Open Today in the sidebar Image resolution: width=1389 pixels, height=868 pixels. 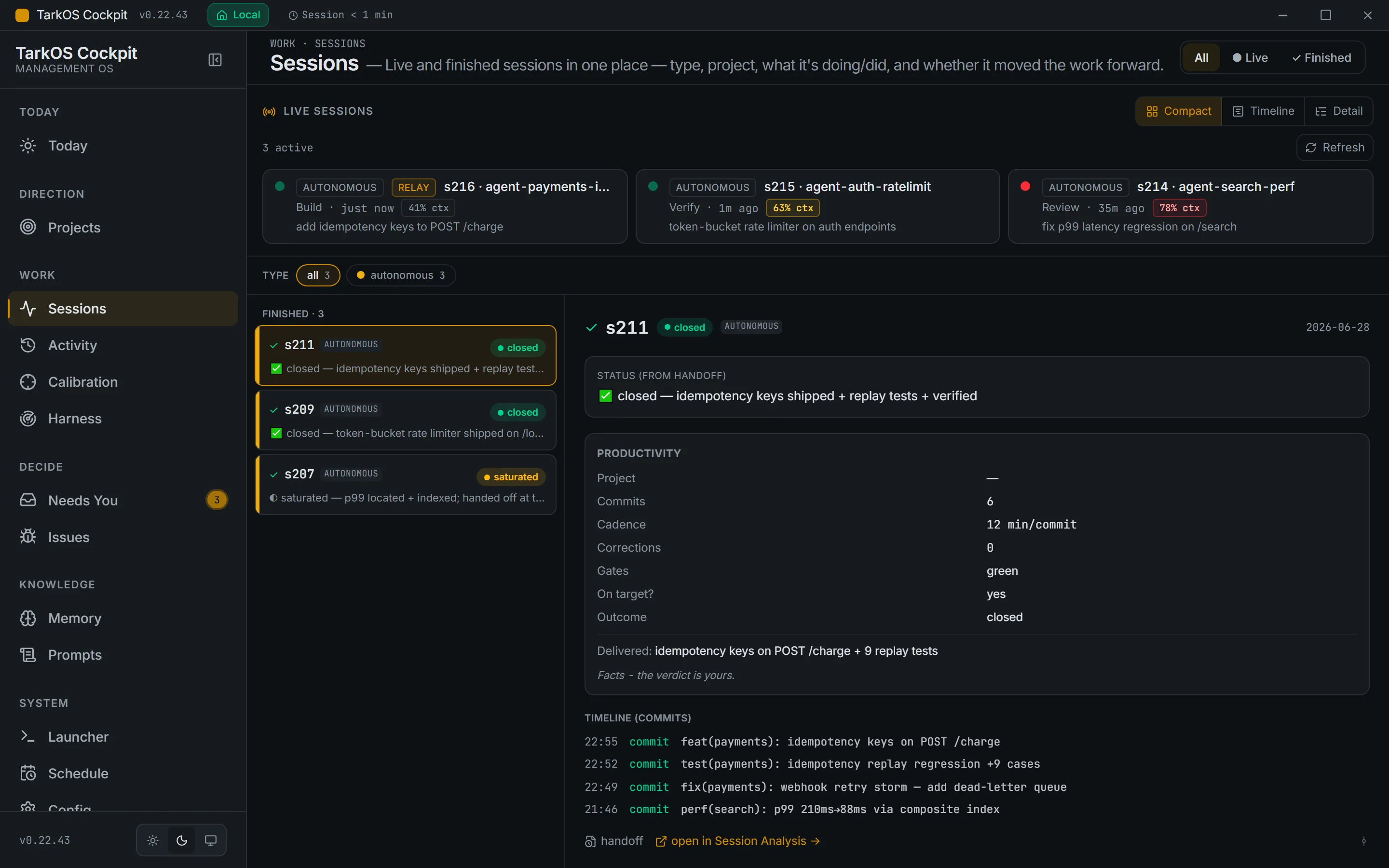[x=123, y=146]
